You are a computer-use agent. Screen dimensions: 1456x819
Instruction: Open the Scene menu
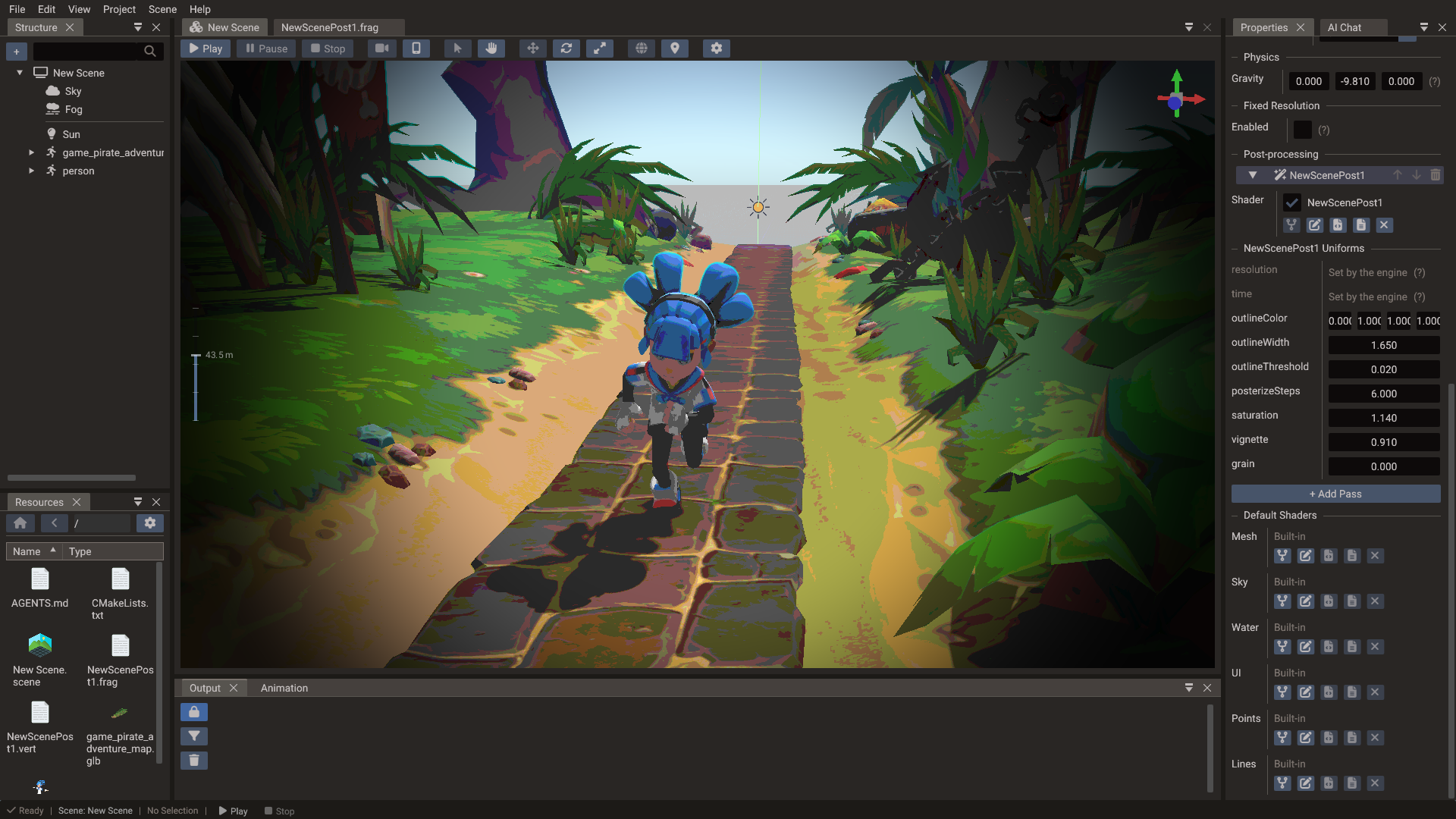[x=162, y=9]
